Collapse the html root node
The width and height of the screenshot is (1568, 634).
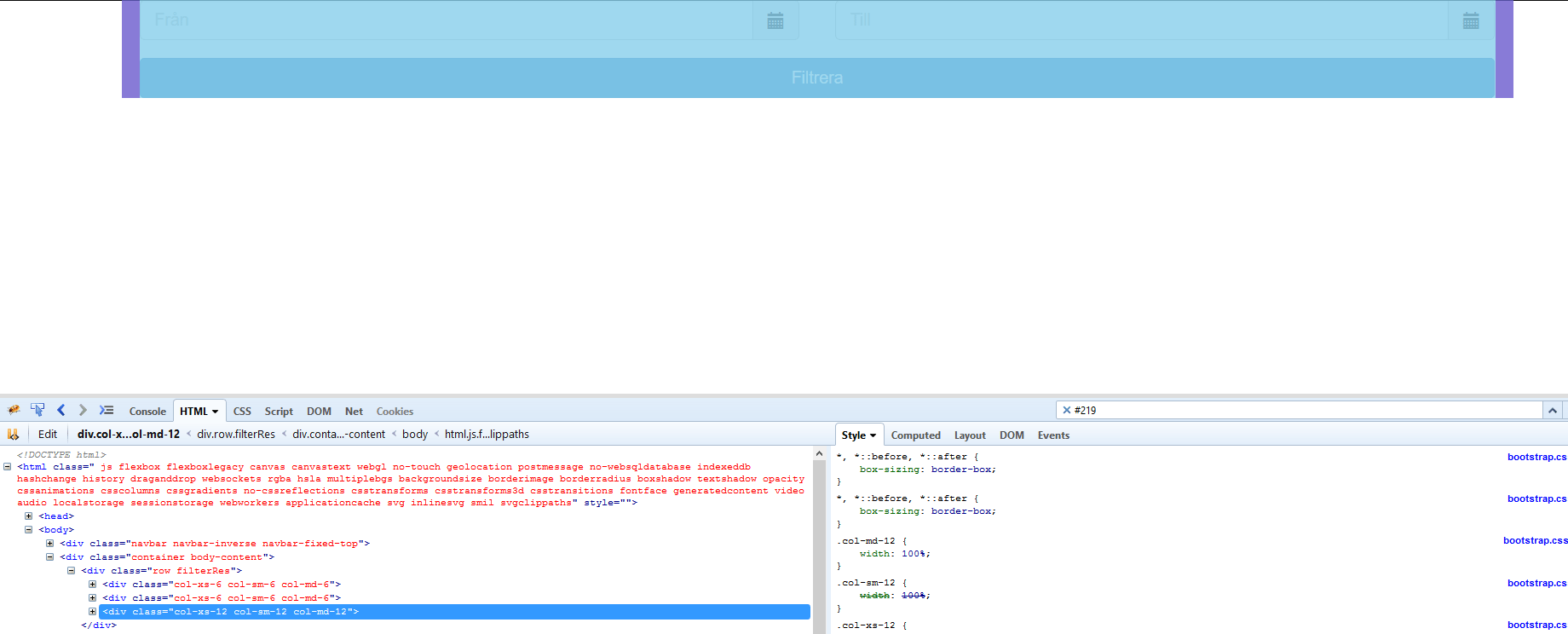[8, 467]
